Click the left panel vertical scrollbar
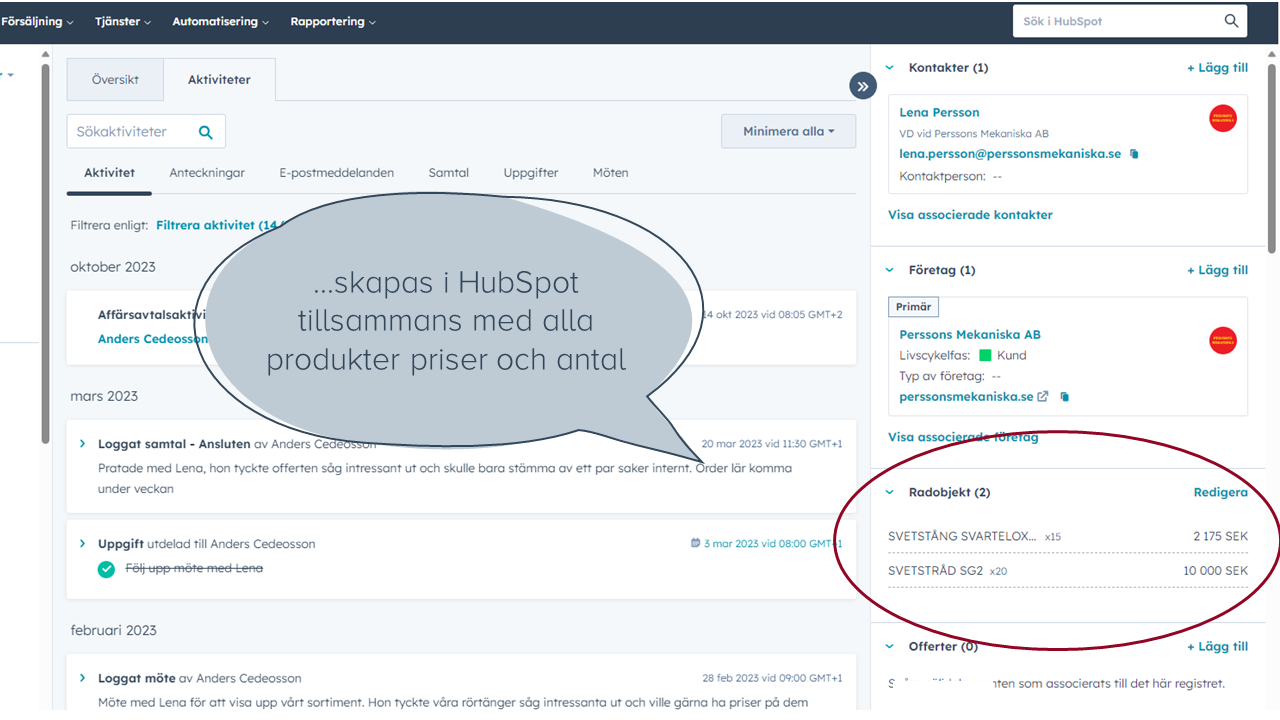 tap(46, 256)
